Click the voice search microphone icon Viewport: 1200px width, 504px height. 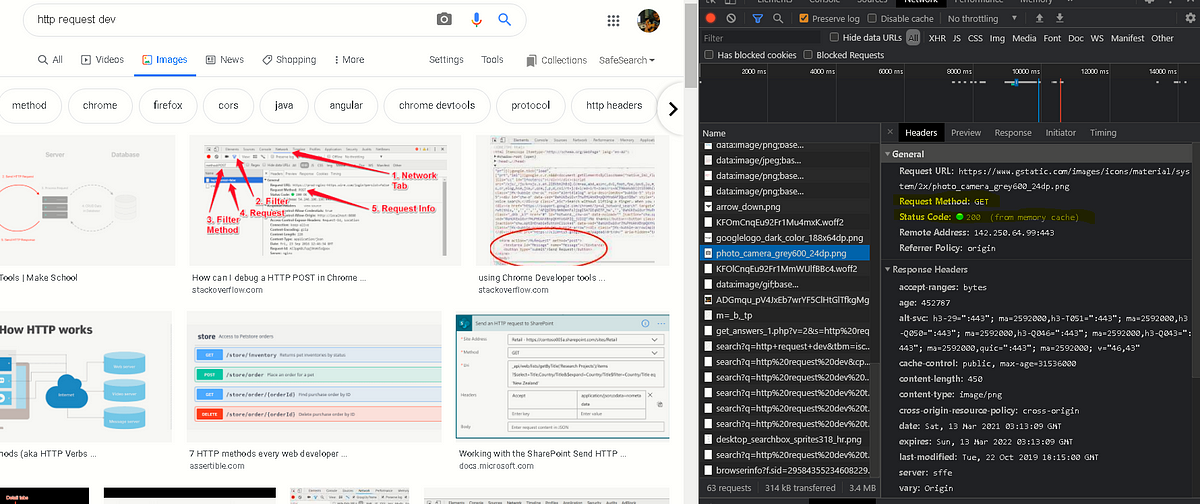coord(476,20)
